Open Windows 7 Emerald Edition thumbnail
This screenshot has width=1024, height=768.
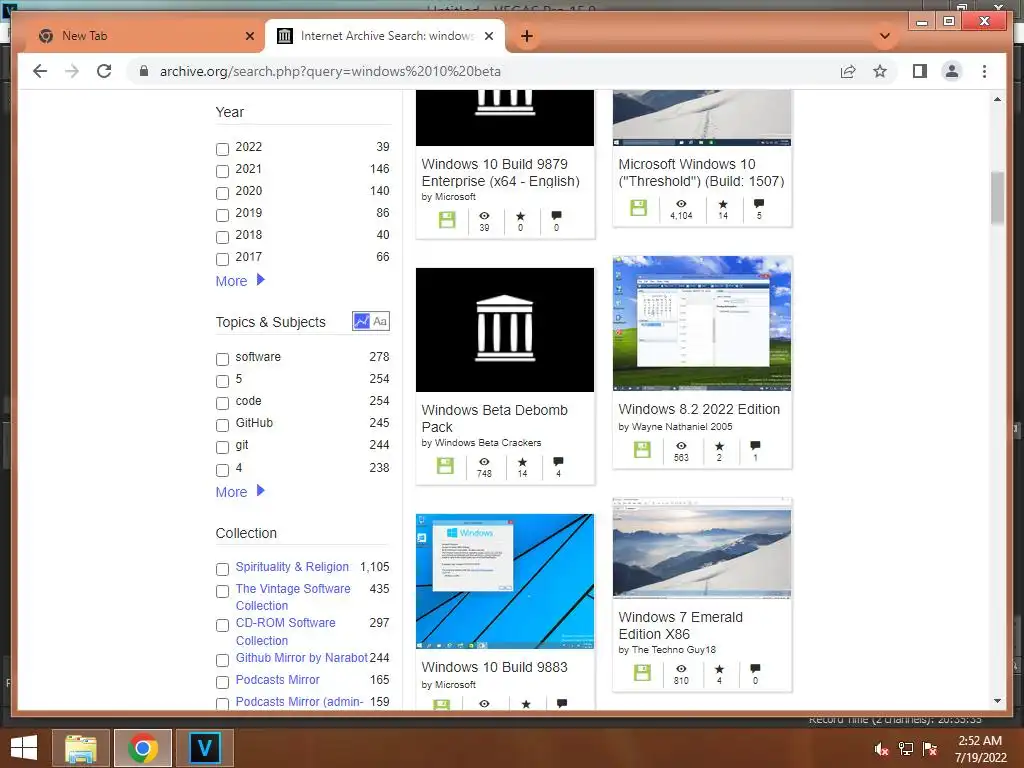pyautogui.click(x=702, y=549)
